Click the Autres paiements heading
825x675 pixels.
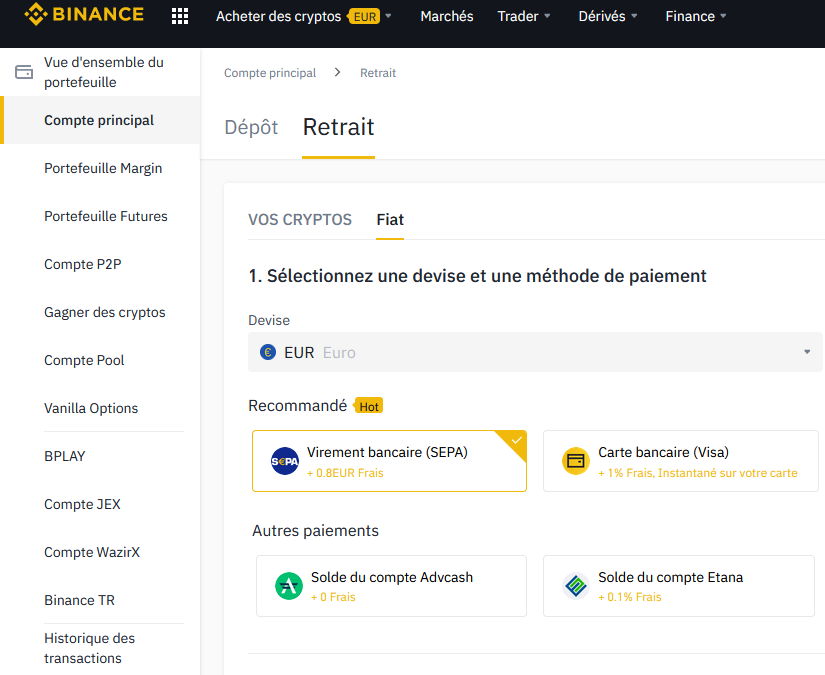[x=315, y=530]
